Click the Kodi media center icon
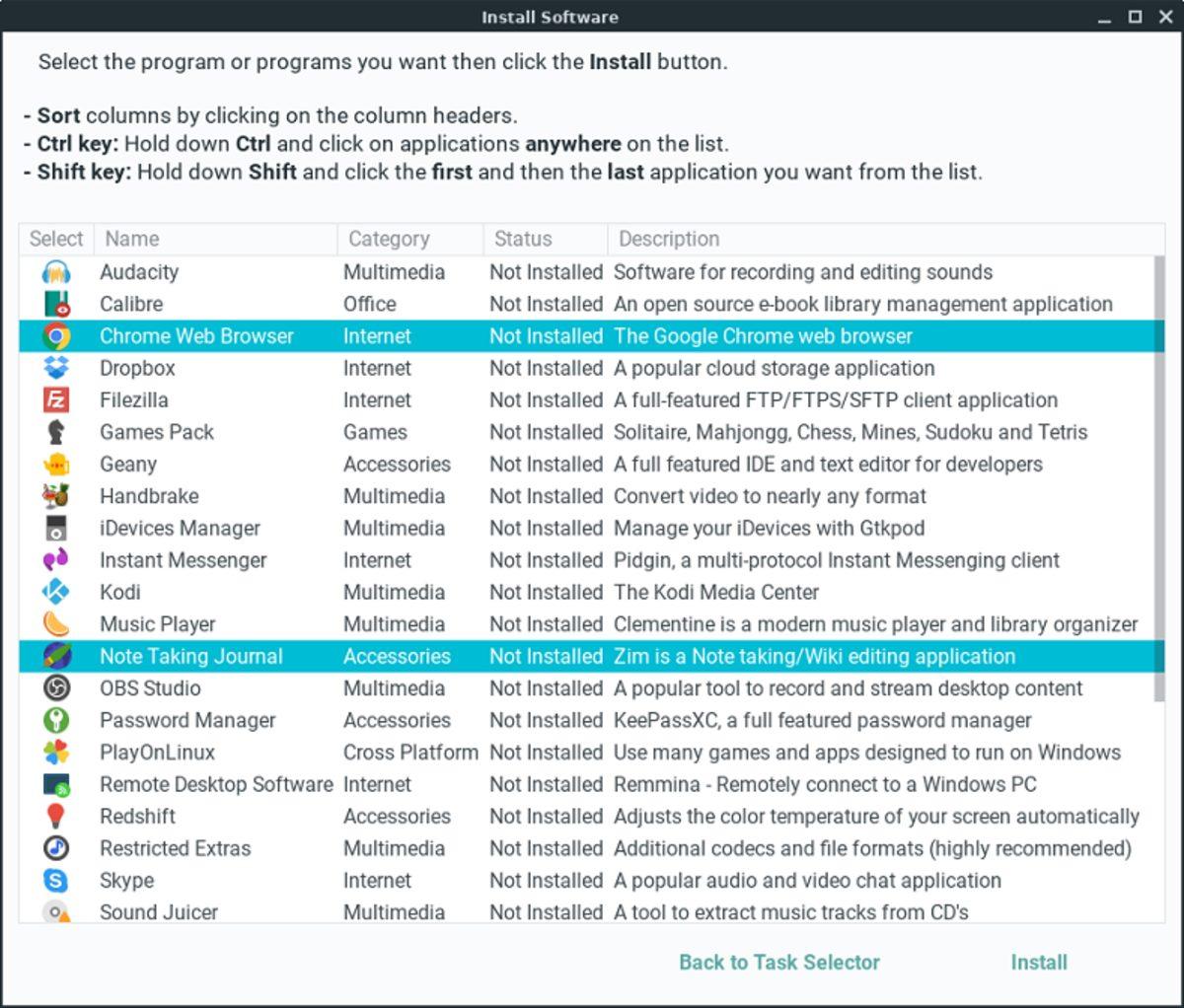Screen dimensions: 1184x1008 pos(54,592)
